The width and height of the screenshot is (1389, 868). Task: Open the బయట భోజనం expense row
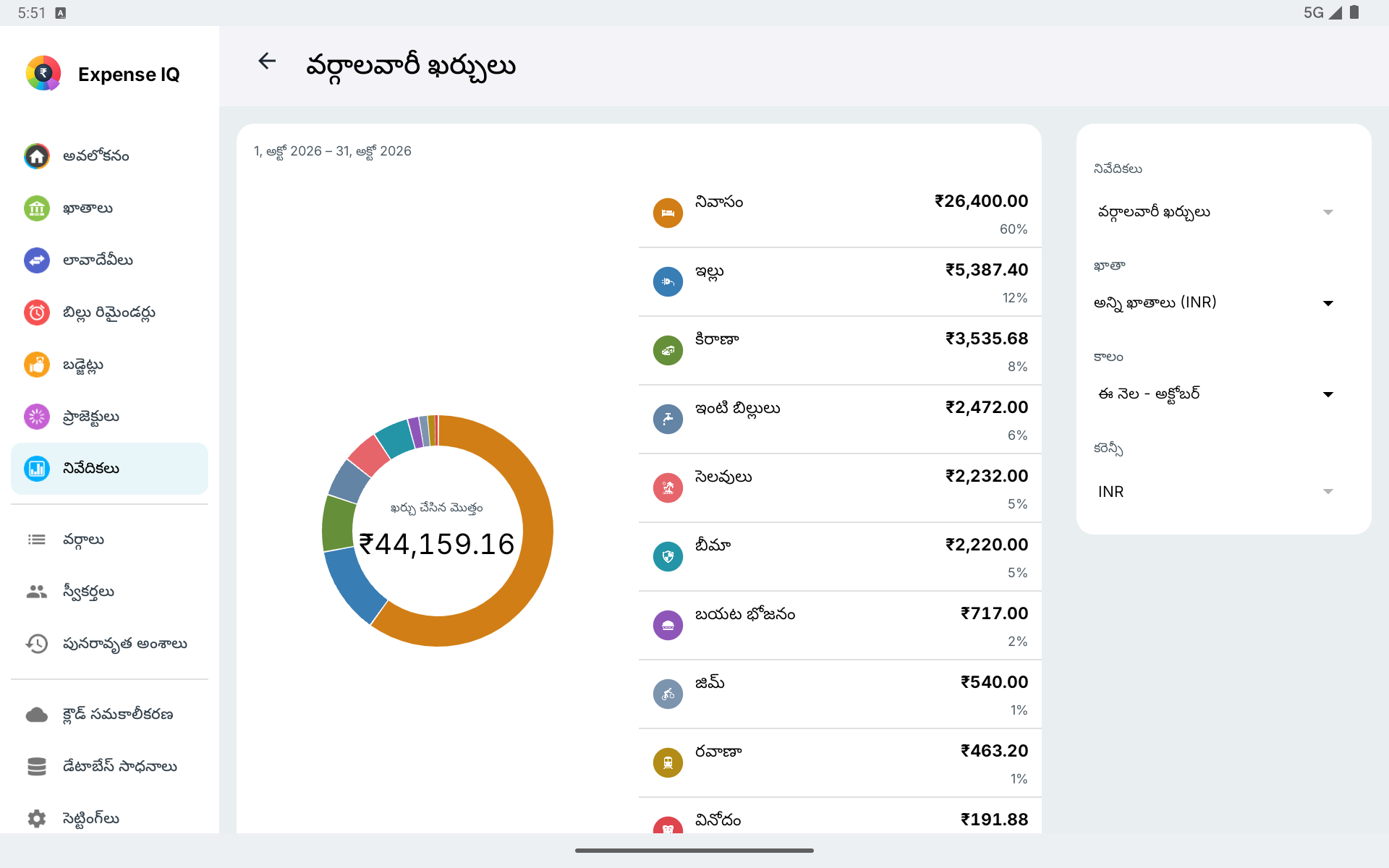pyautogui.click(x=840, y=626)
